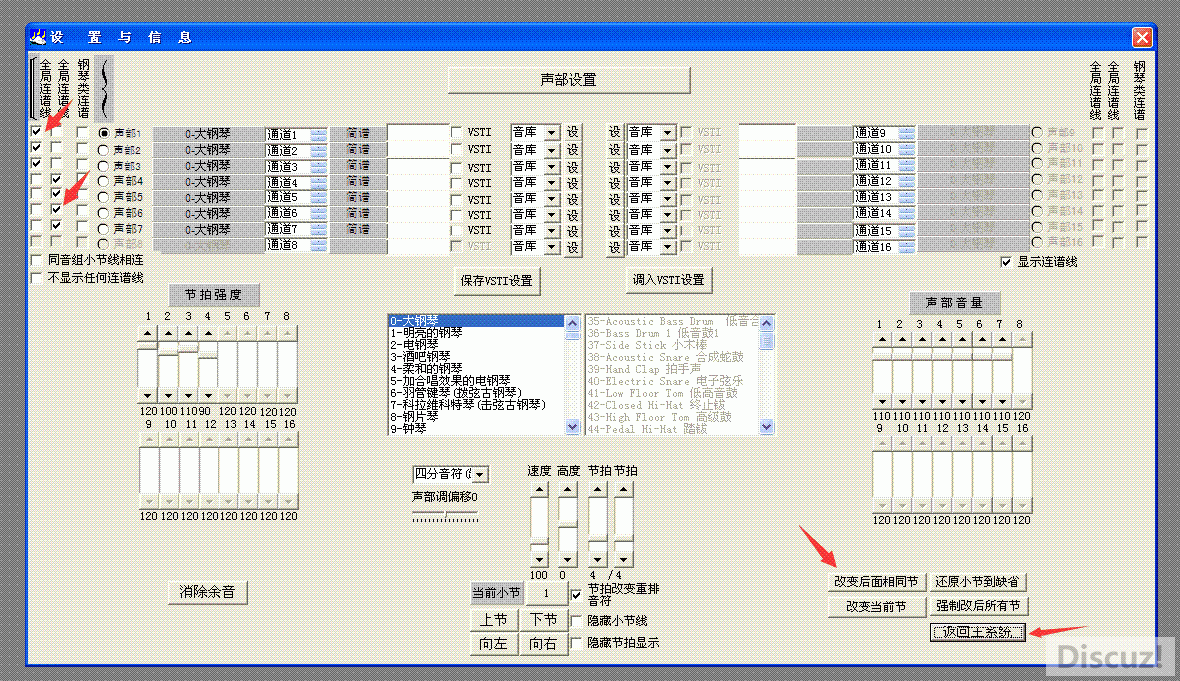Click the down arrow of 高度 slider
Image resolution: width=1180 pixels, height=681 pixels.
[567, 560]
